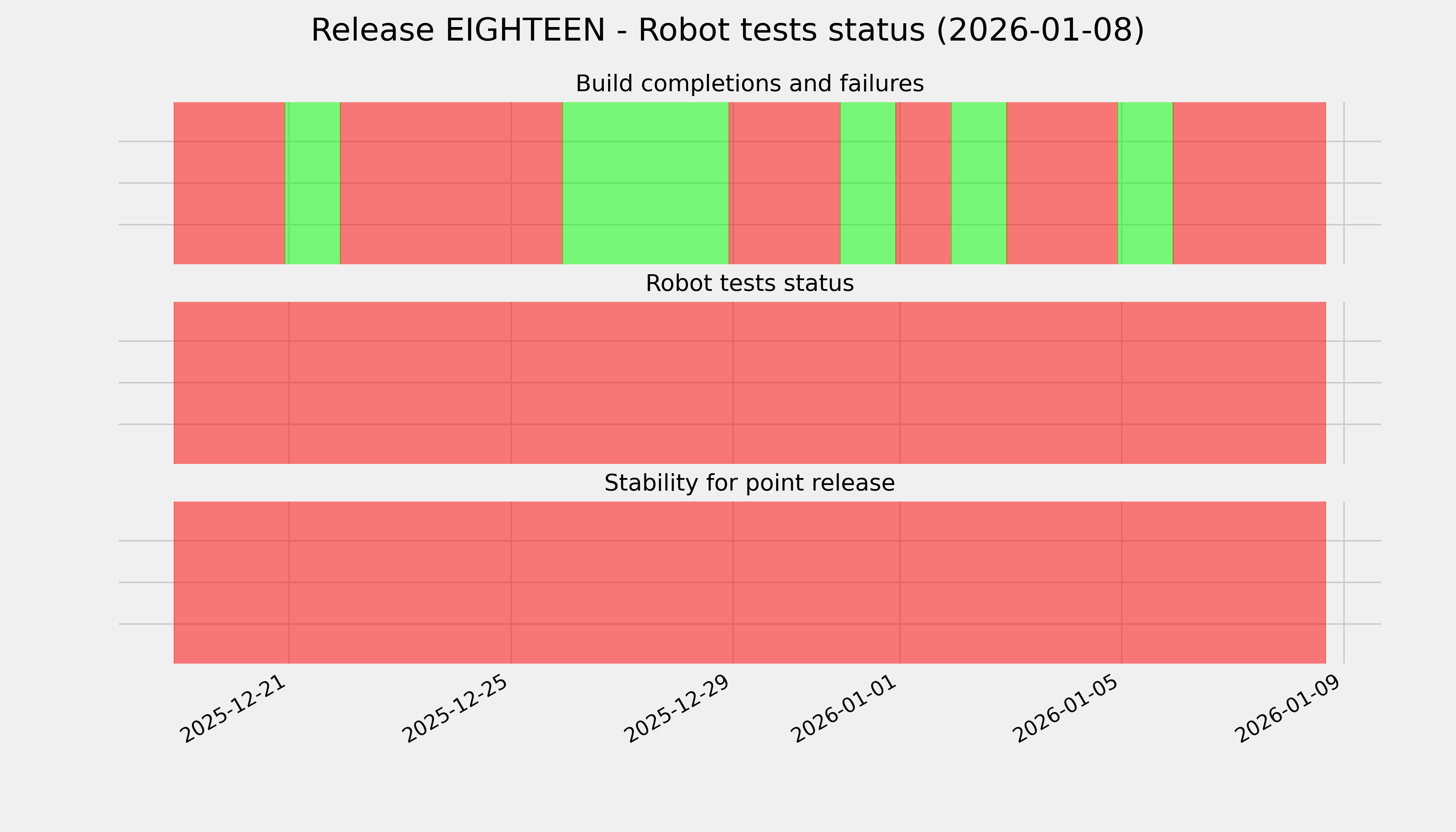
Task: Click the 'Robot tests status' subplot heading
Action: [x=749, y=284]
